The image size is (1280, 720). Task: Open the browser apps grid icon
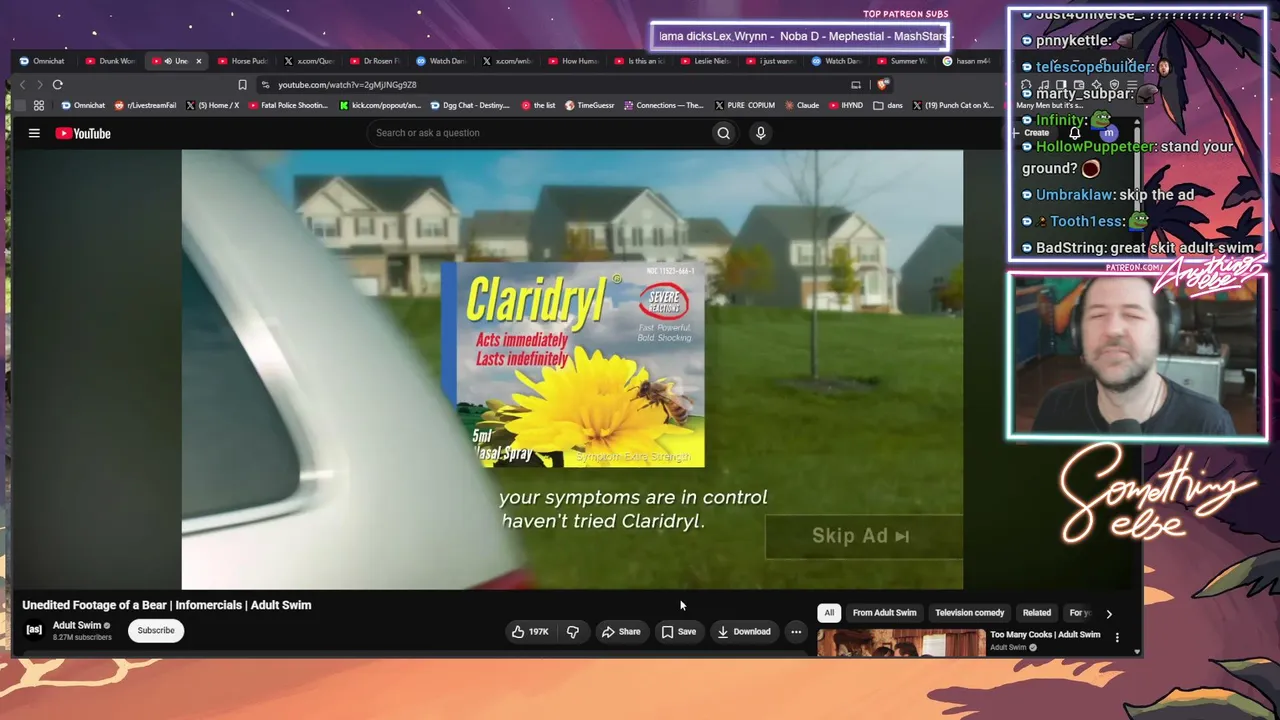coord(39,105)
